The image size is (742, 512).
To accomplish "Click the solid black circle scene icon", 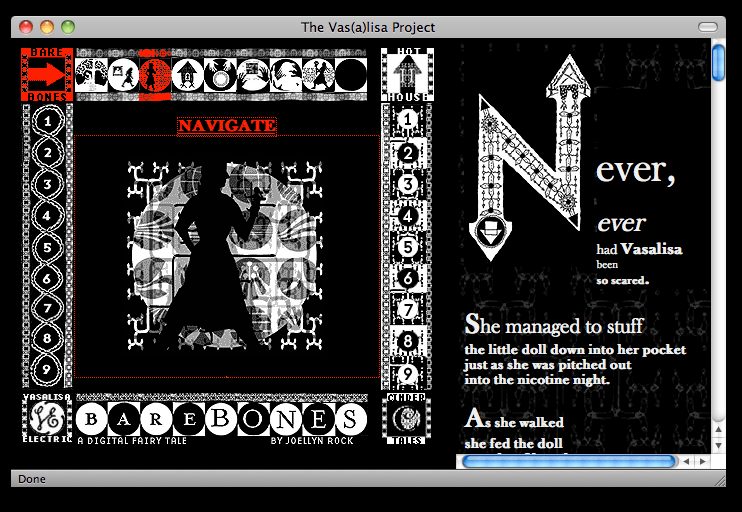I will 350,74.
